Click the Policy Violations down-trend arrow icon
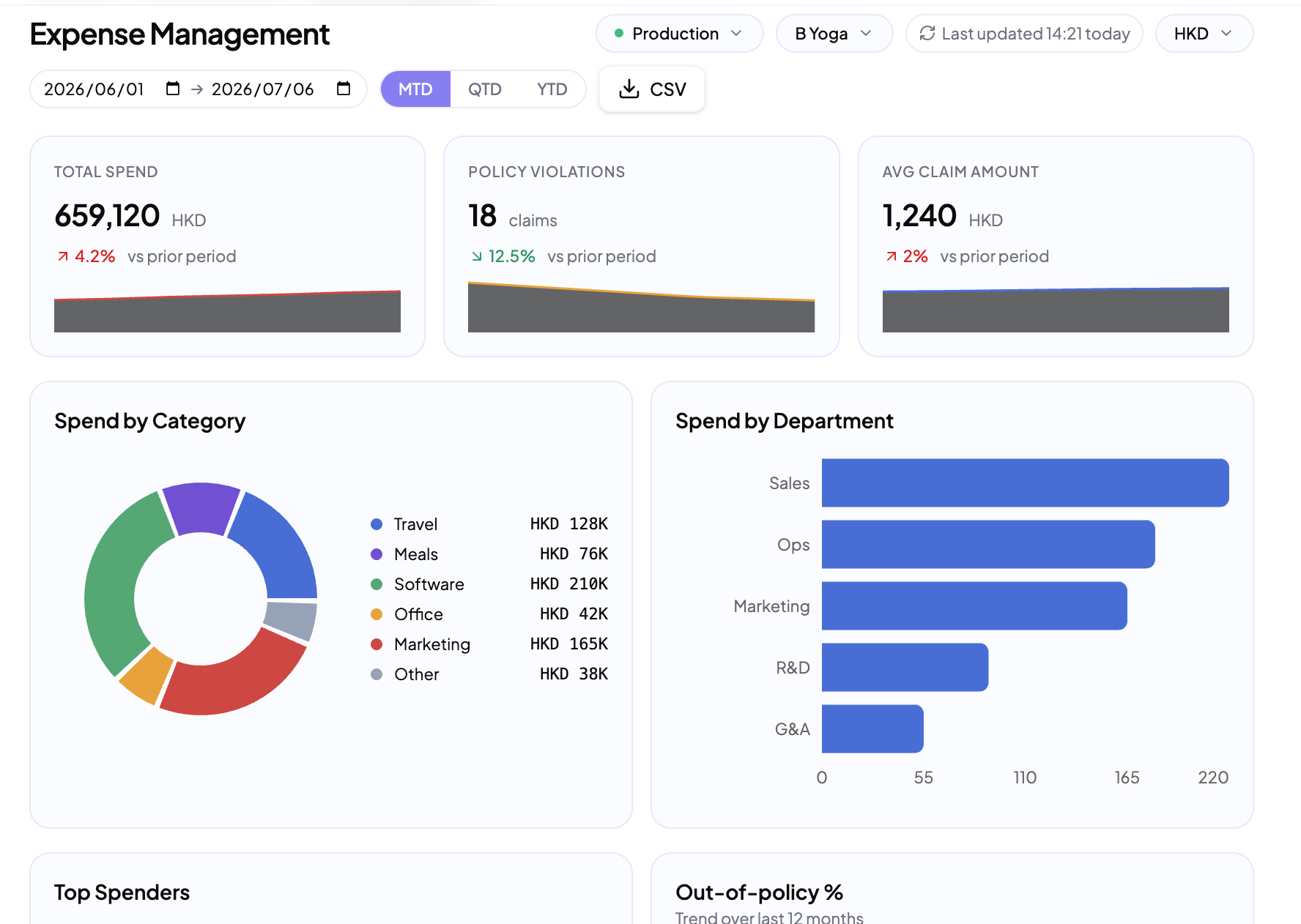Image resolution: width=1301 pixels, height=924 pixels. (477, 256)
